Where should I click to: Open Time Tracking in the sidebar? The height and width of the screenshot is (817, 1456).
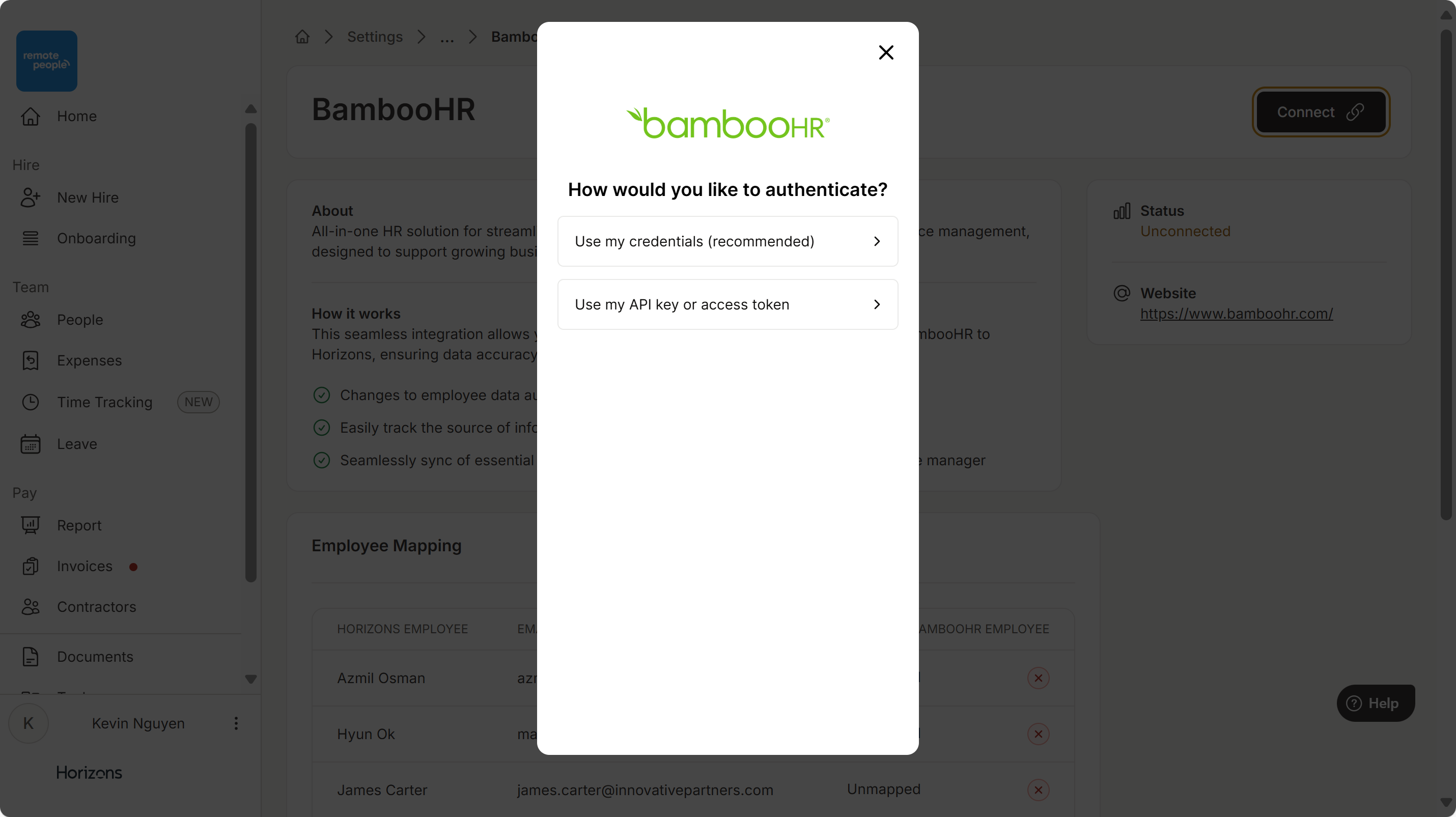pos(104,402)
